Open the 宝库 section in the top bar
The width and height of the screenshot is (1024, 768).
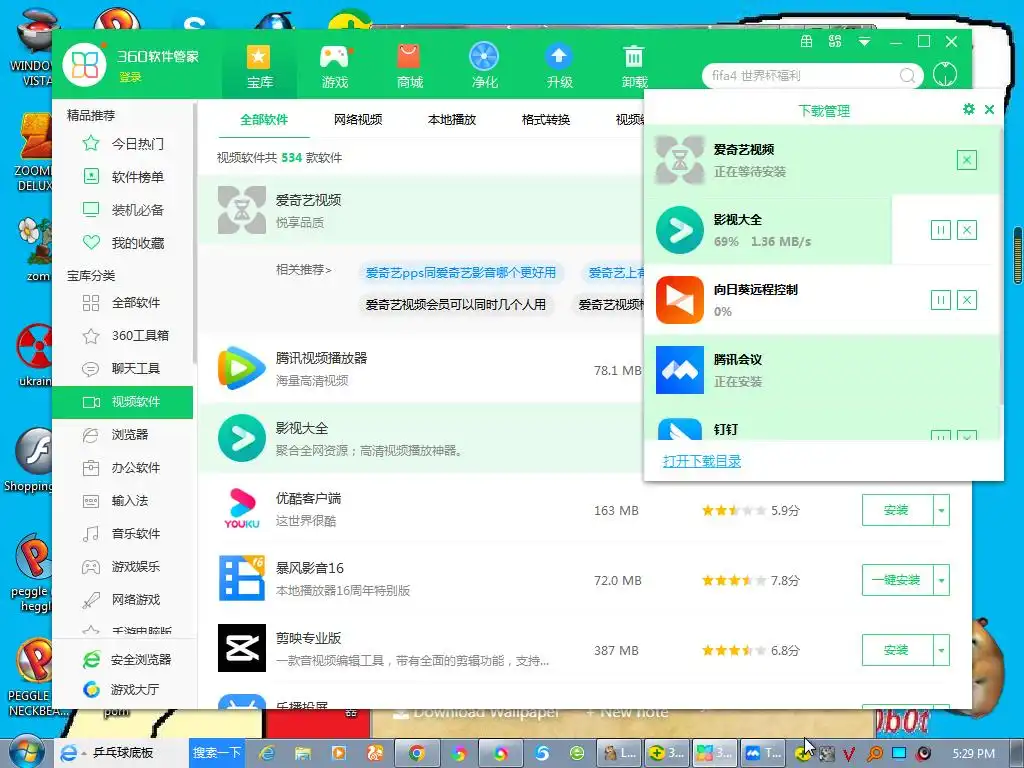pos(259,67)
